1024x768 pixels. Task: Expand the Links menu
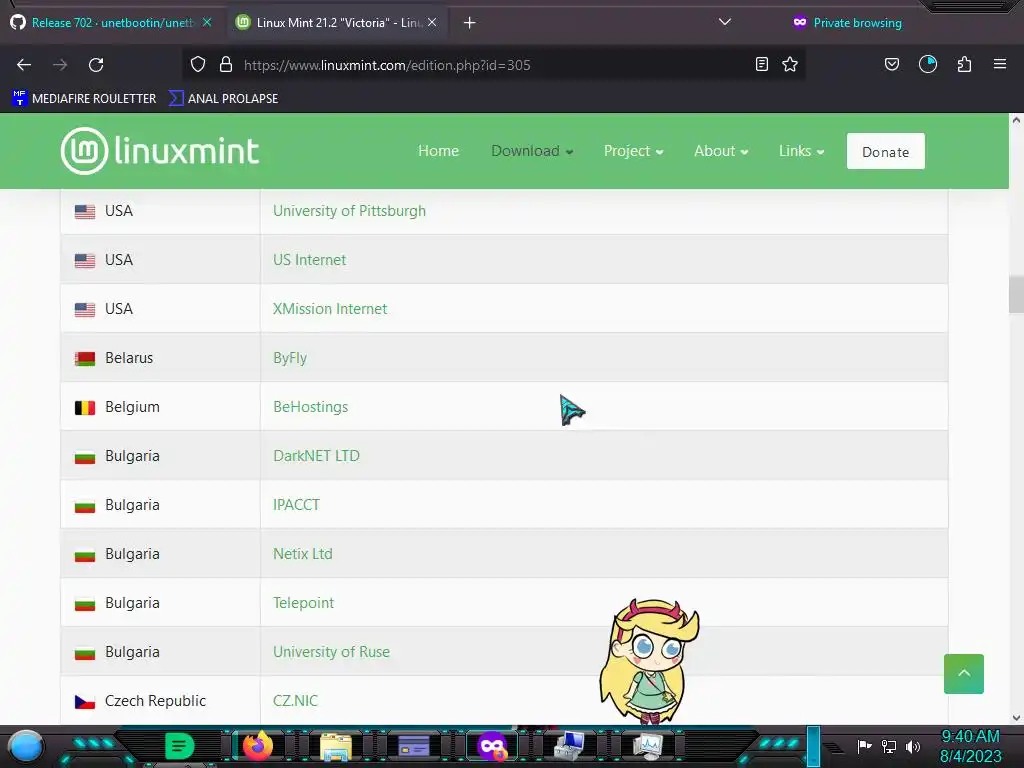pos(801,151)
